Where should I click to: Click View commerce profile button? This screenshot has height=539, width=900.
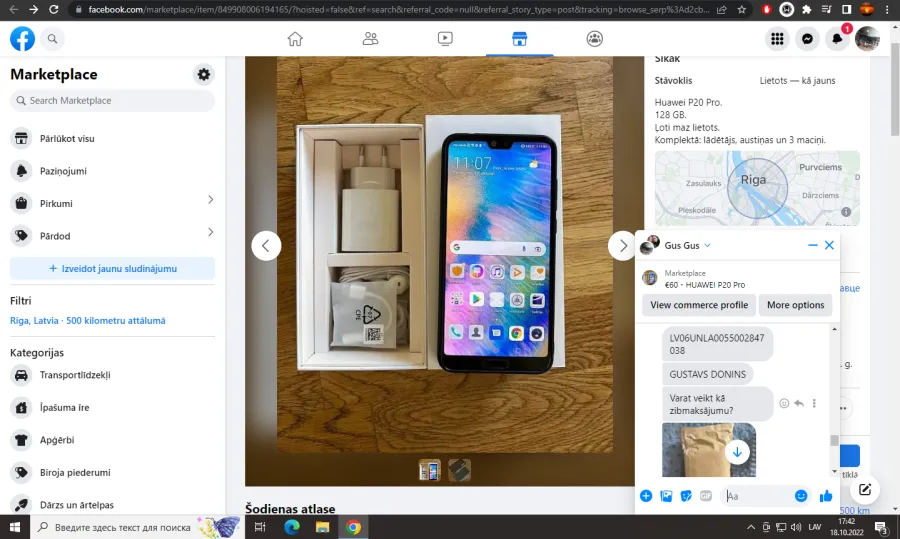point(699,305)
